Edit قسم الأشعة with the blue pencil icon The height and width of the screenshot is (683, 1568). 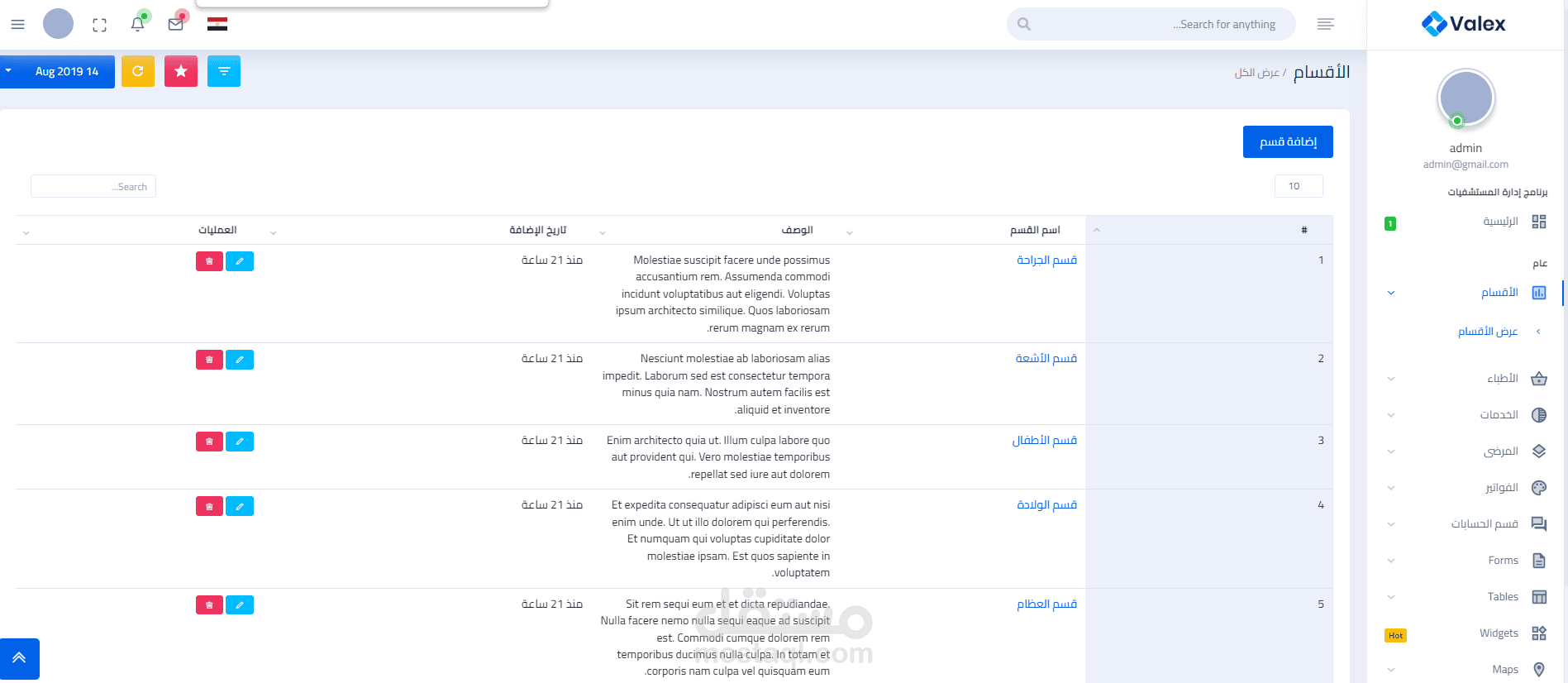(x=240, y=360)
